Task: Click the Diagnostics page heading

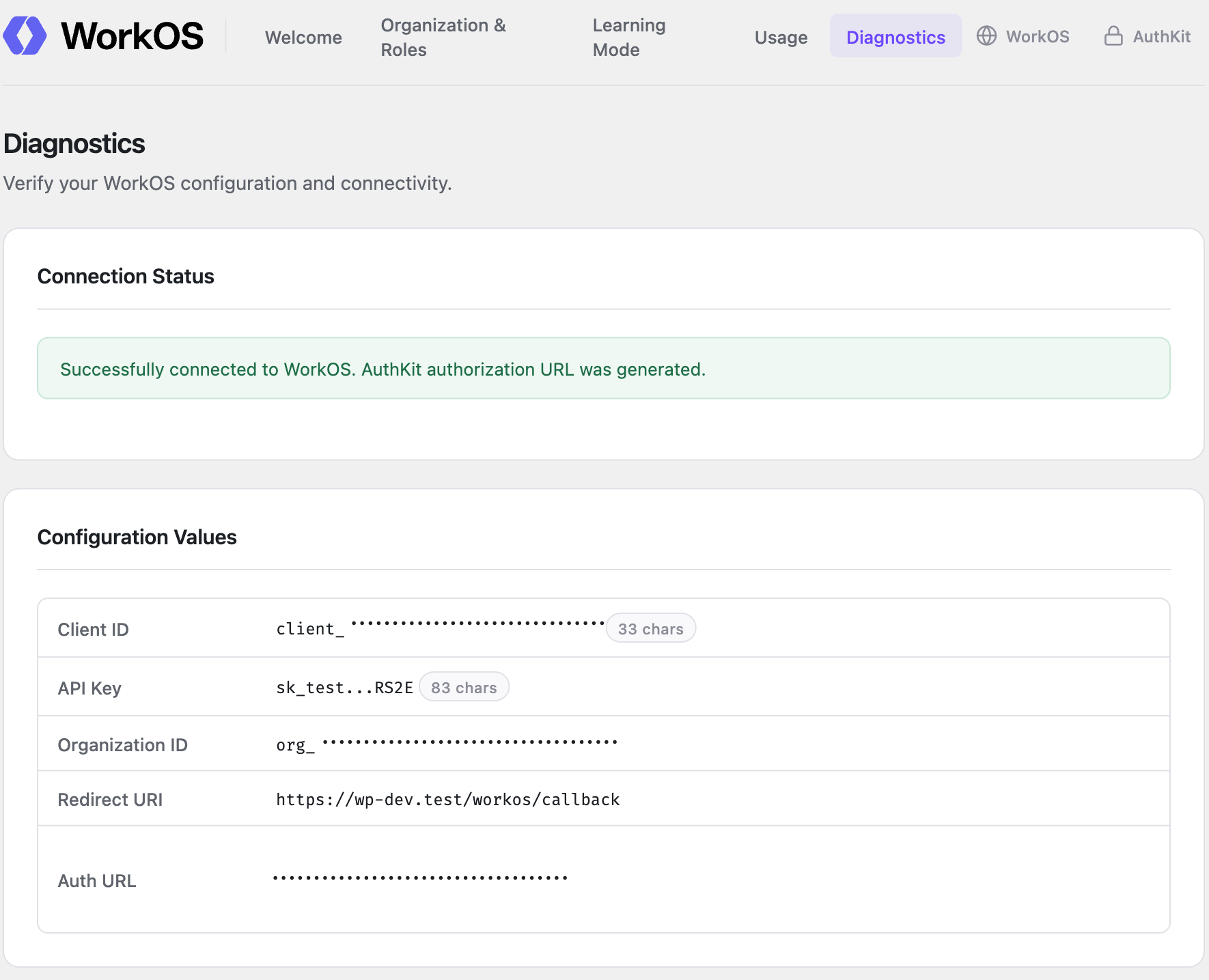Action: pyautogui.click(x=74, y=143)
